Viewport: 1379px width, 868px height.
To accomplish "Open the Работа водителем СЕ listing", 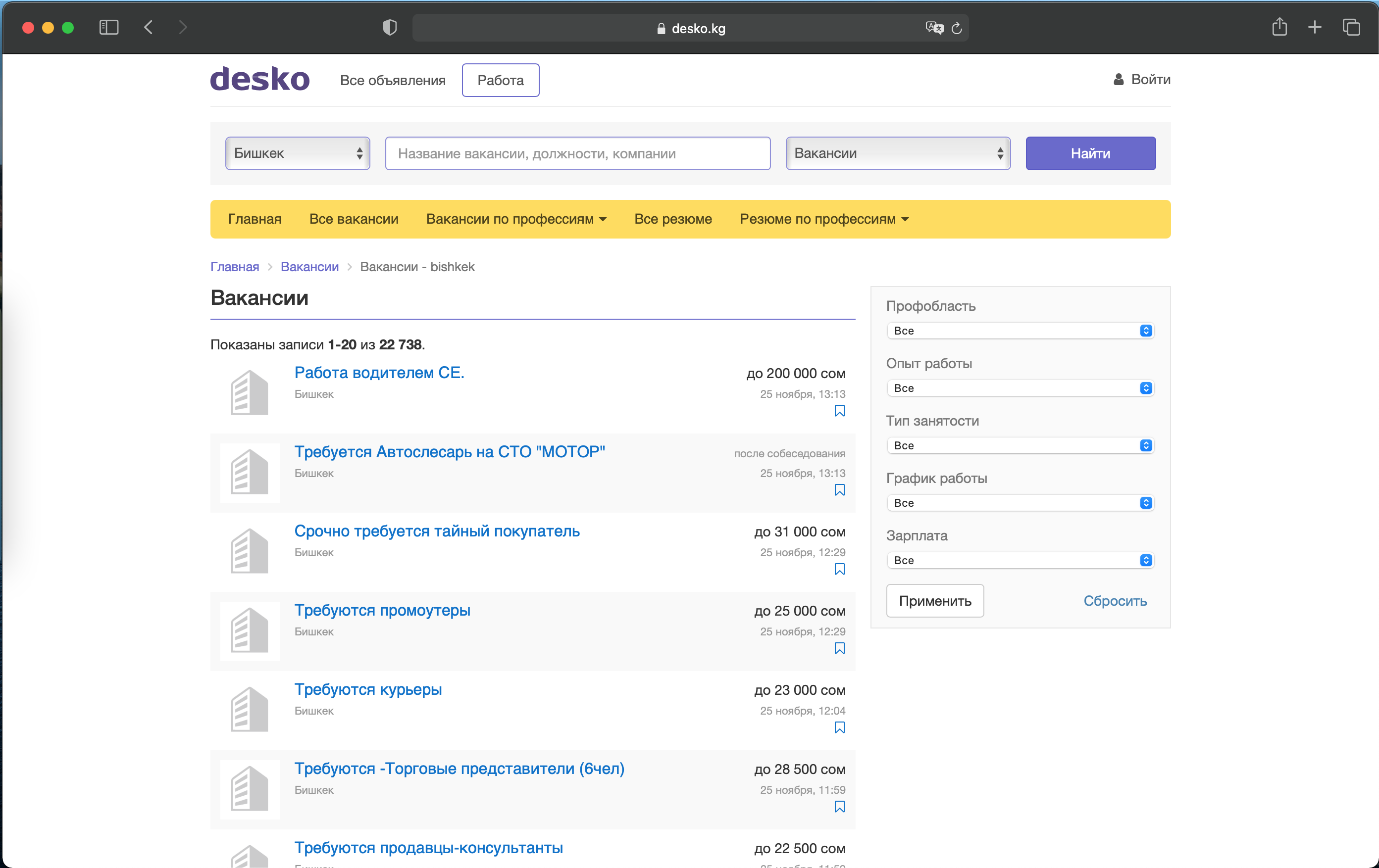I will point(379,373).
